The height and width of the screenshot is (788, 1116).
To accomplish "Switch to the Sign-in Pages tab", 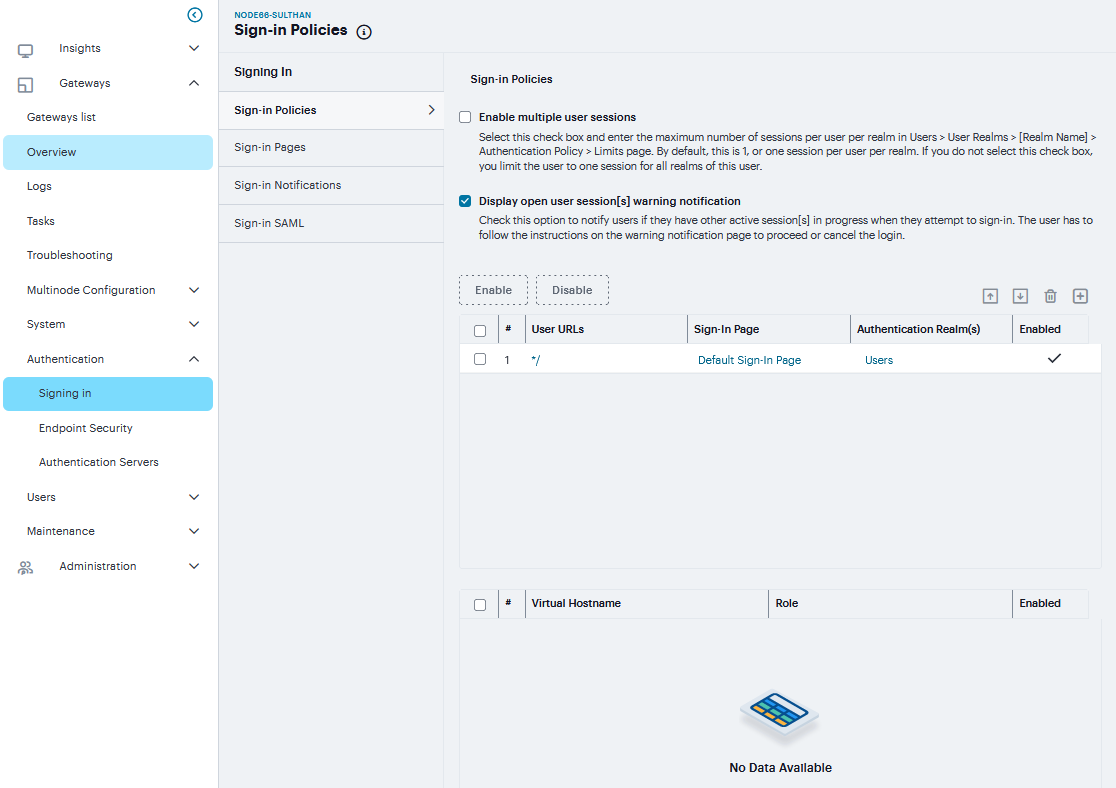I will pos(272,147).
